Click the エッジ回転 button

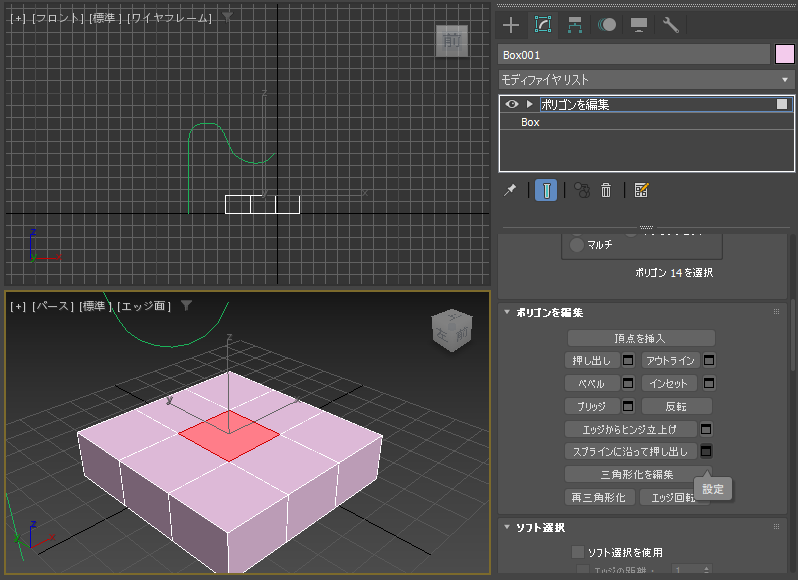point(672,497)
